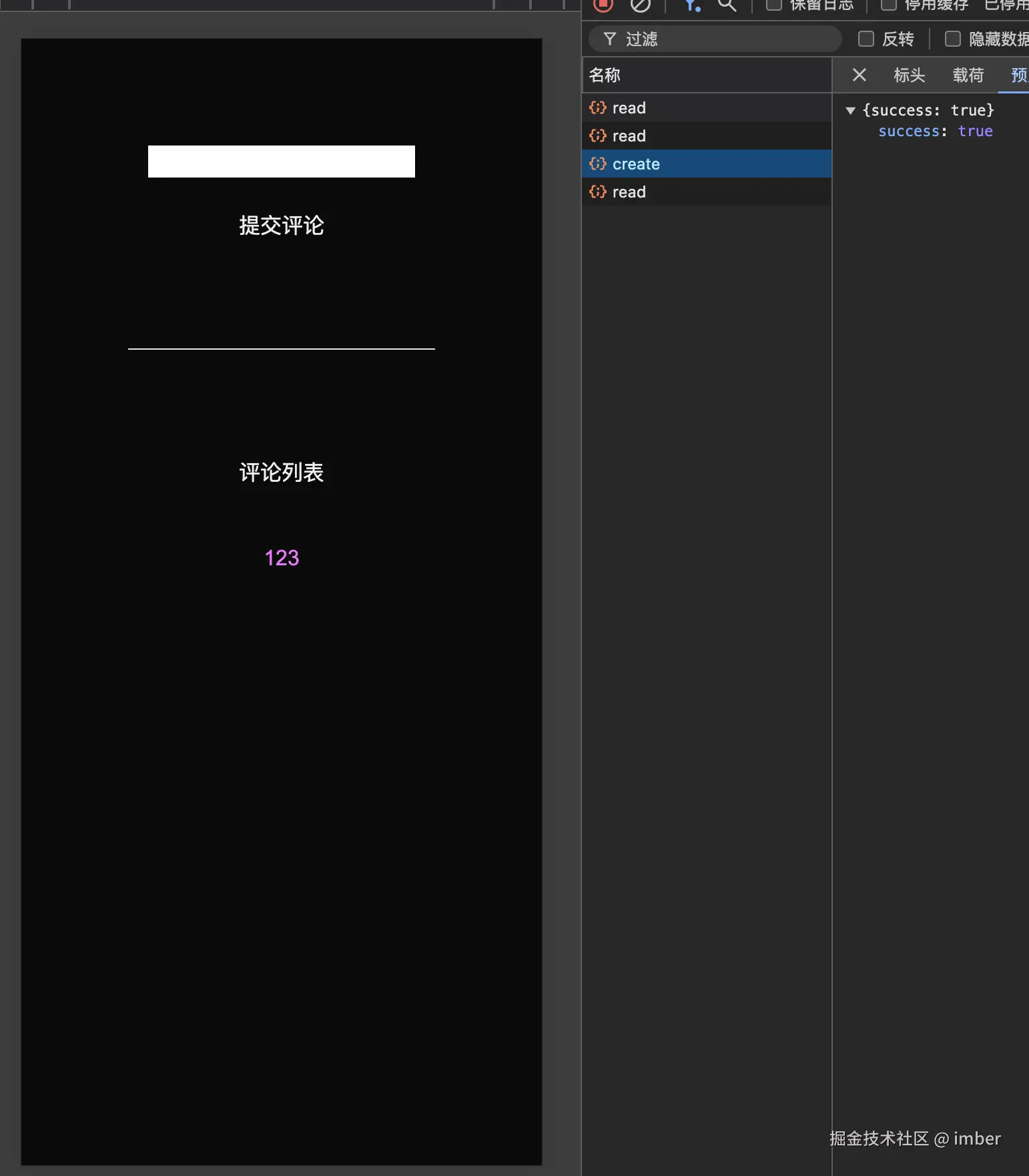Click the 评论列表 heading
1029x1176 pixels.
[x=282, y=473]
